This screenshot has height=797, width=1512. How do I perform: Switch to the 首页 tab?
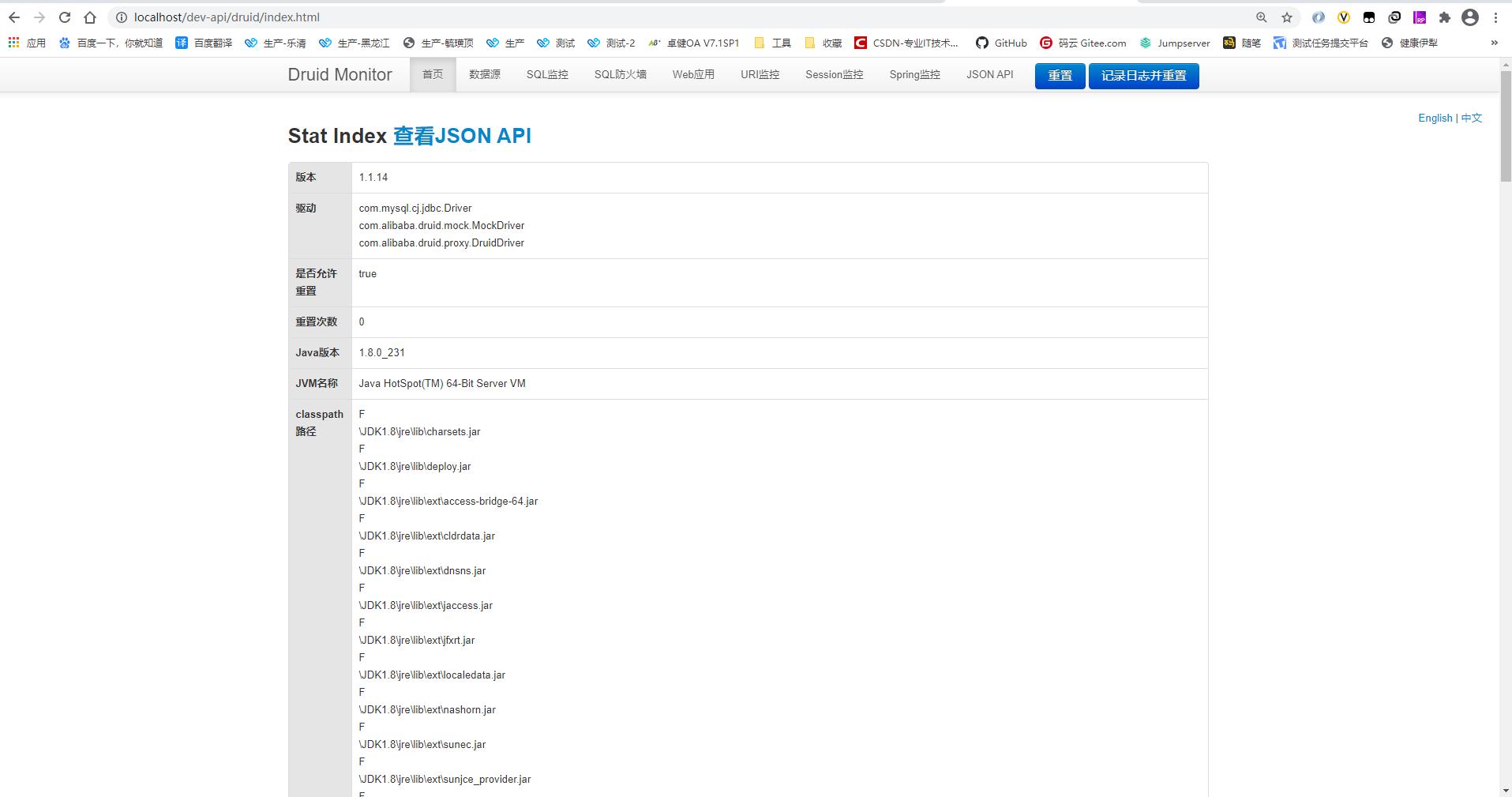coord(433,75)
